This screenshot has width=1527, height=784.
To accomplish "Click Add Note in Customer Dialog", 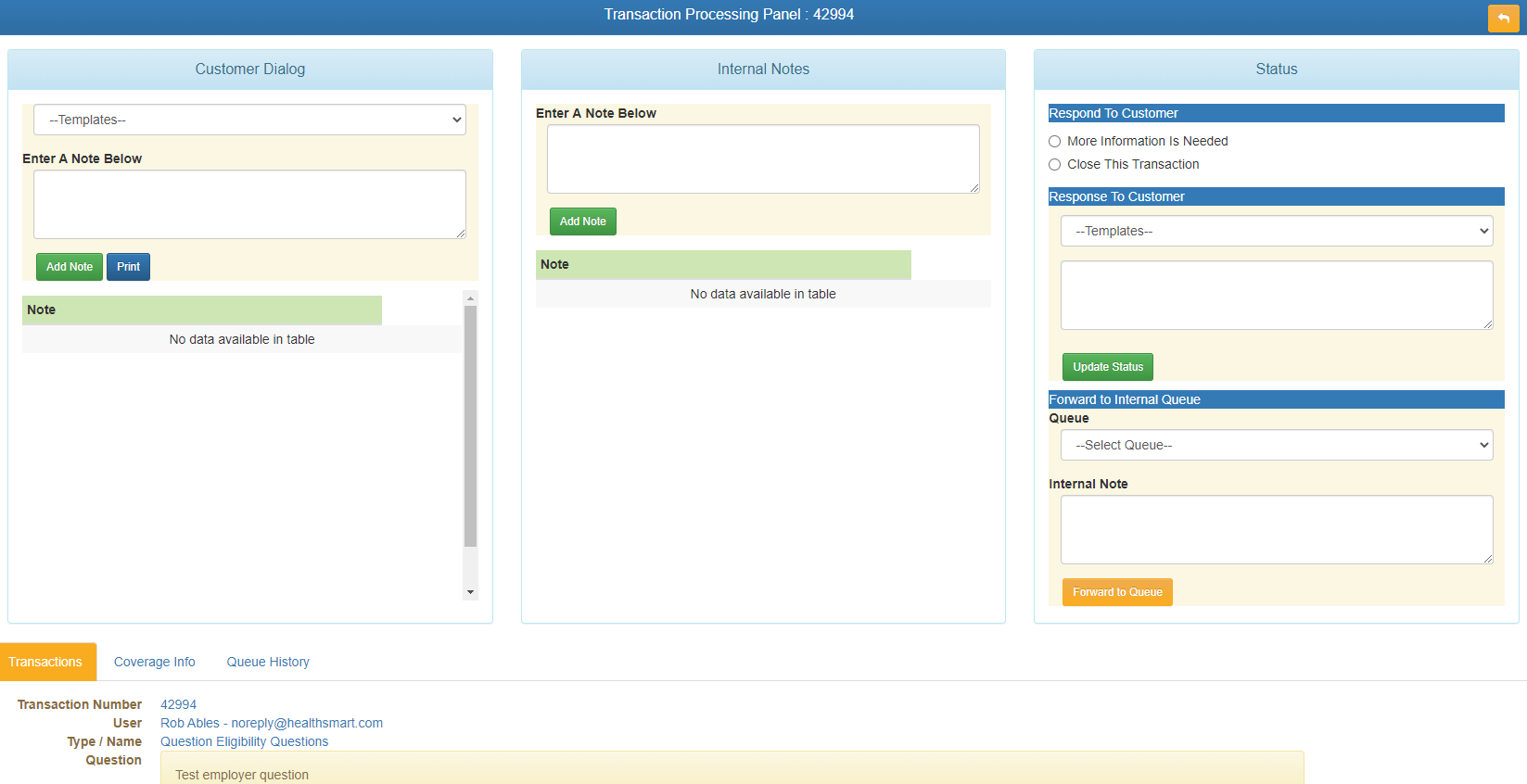I will 70,267.
